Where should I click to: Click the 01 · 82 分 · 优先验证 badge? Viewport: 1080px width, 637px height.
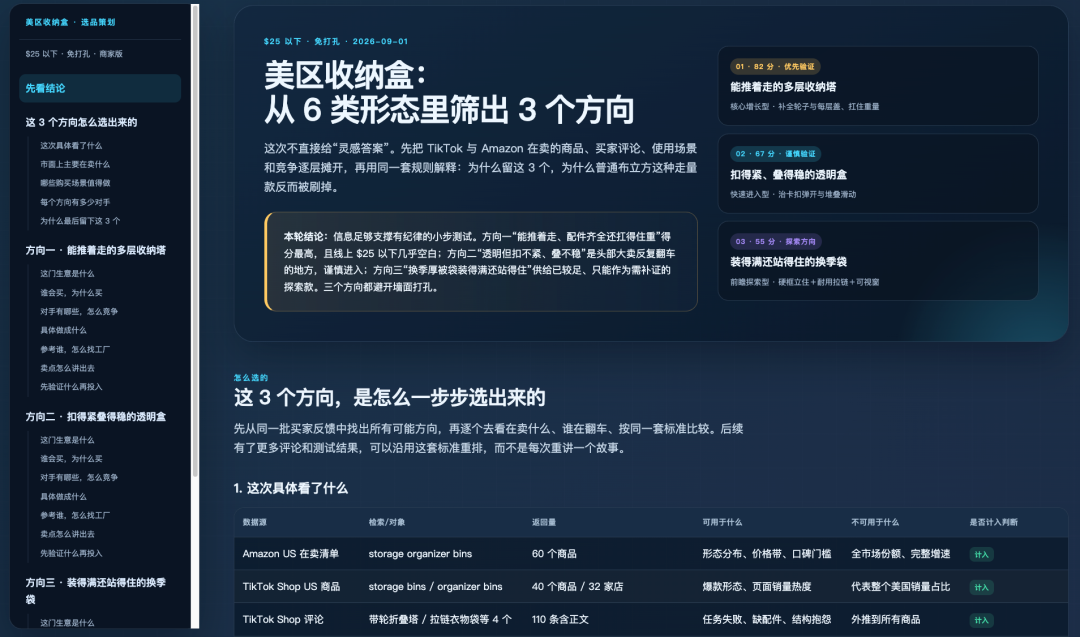[775, 67]
